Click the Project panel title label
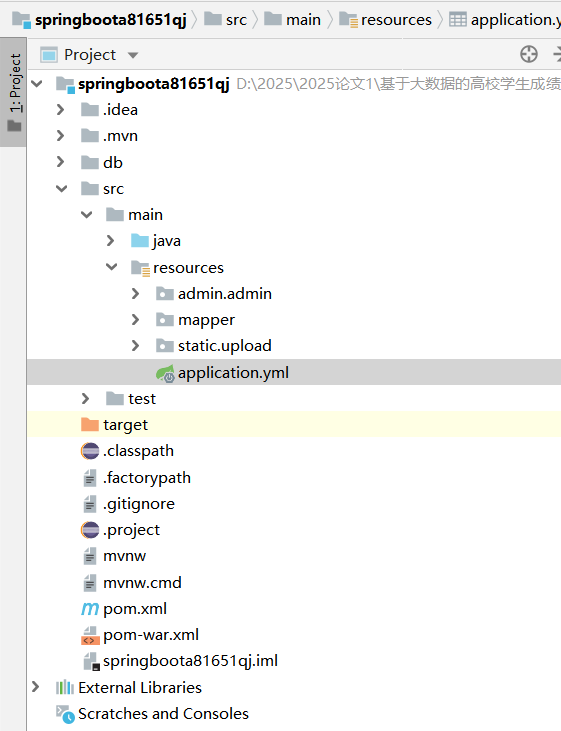Image resolution: width=561 pixels, height=731 pixels. [90, 55]
